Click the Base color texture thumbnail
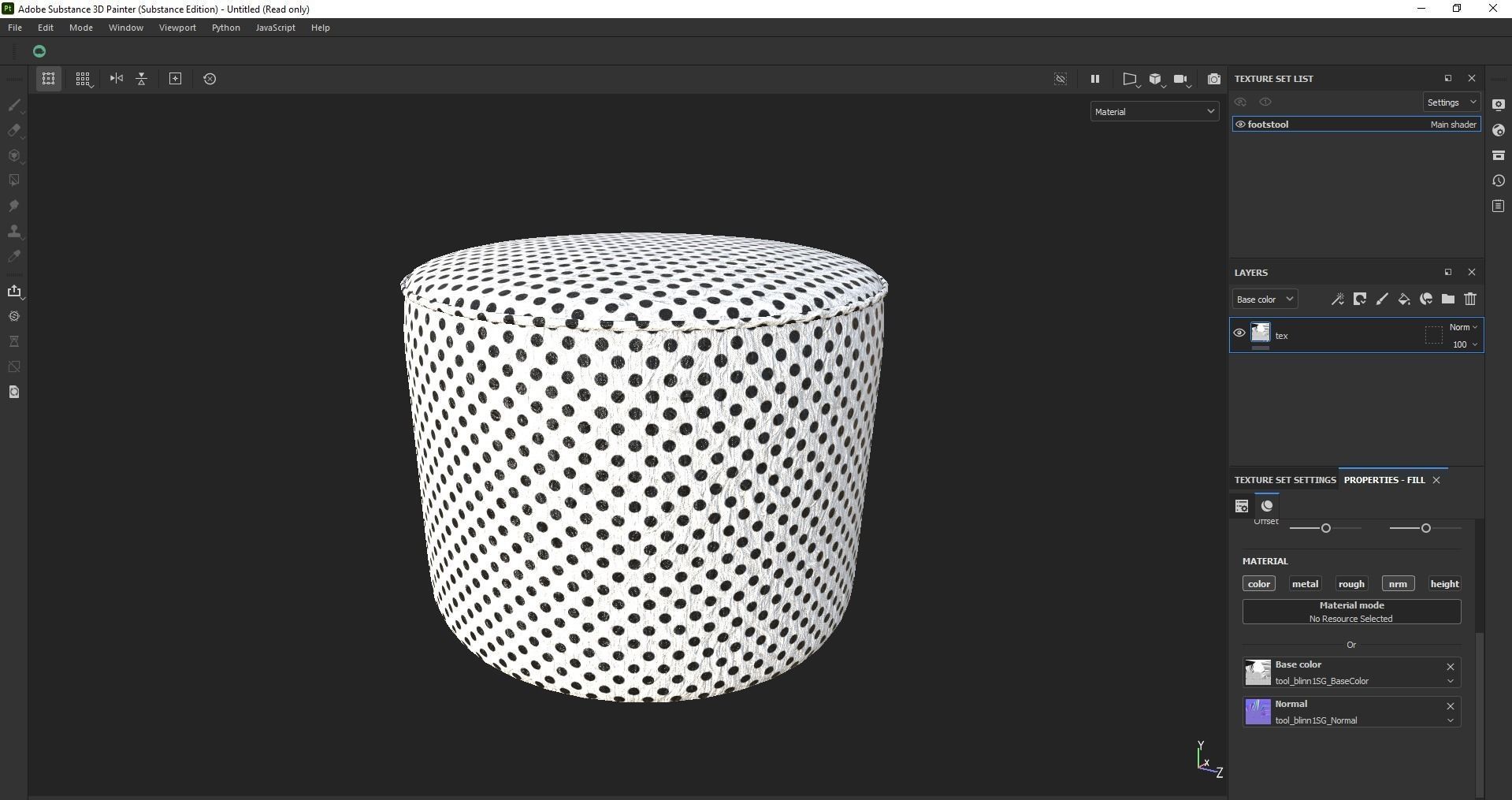Screen dimensions: 1512x800 coord(1258,672)
